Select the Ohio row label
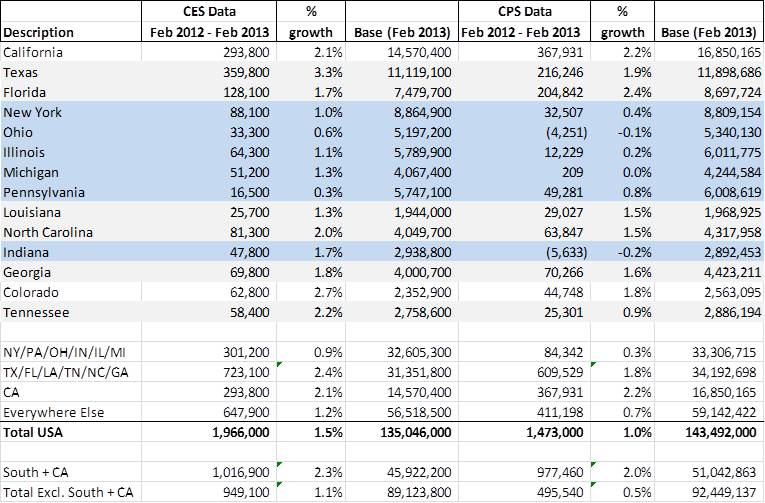The height and width of the screenshot is (503, 765). tap(18, 132)
